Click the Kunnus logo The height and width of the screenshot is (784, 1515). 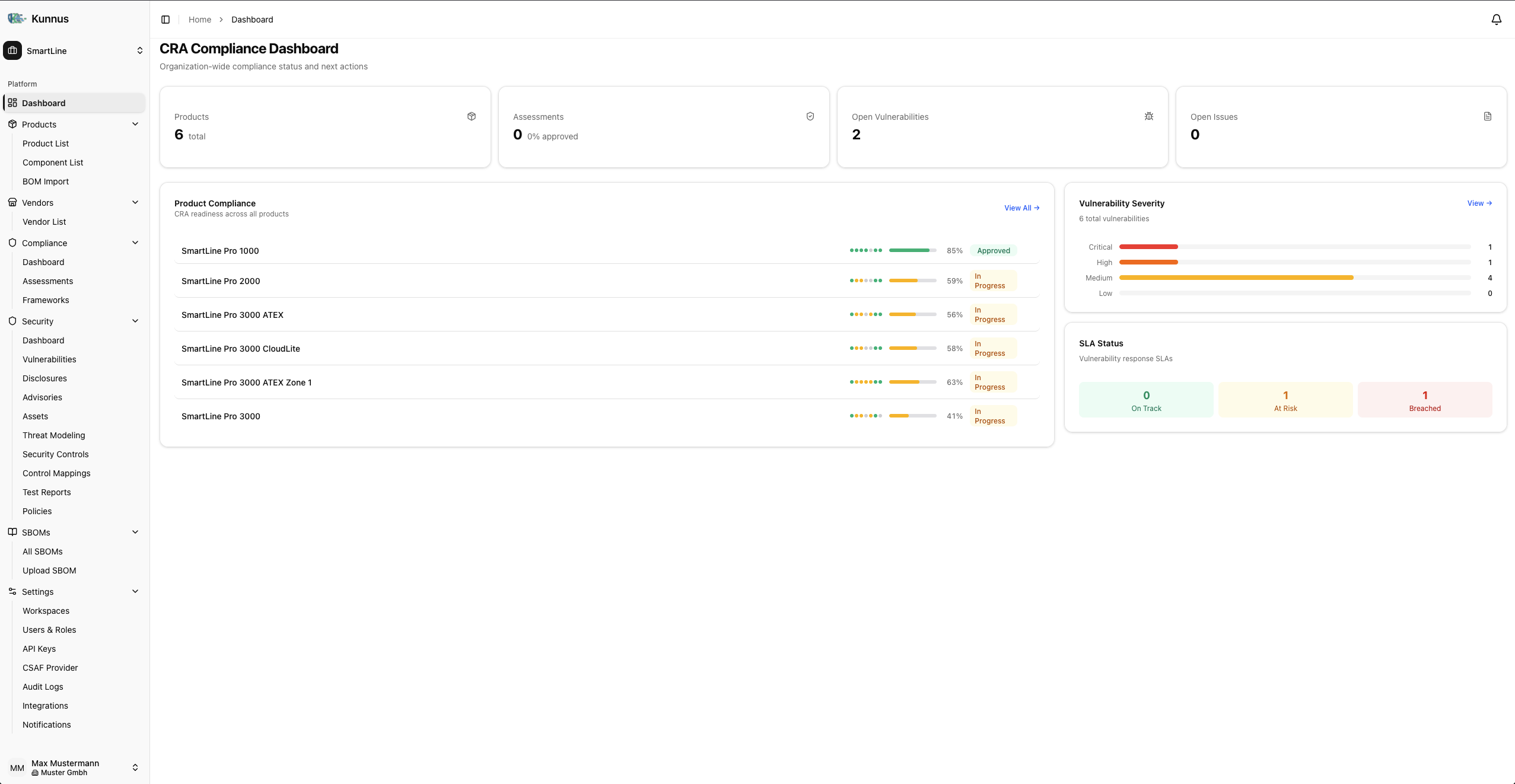point(16,18)
